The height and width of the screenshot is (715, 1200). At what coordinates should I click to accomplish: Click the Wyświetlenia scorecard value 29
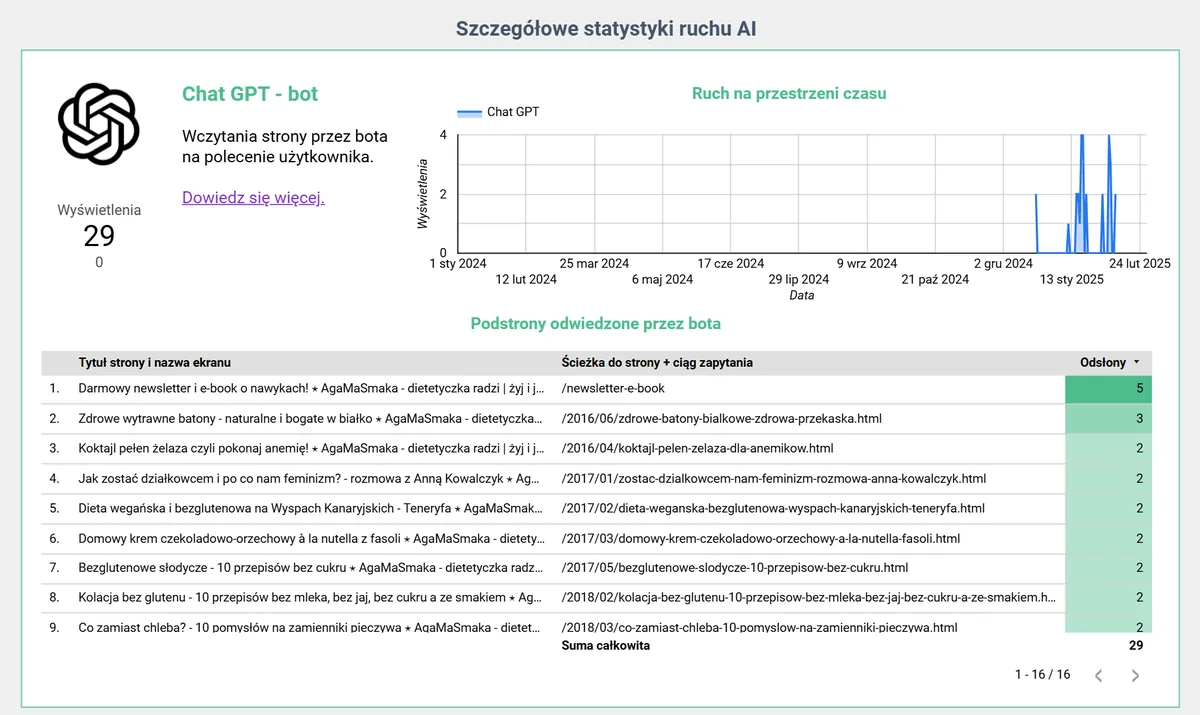pos(99,236)
